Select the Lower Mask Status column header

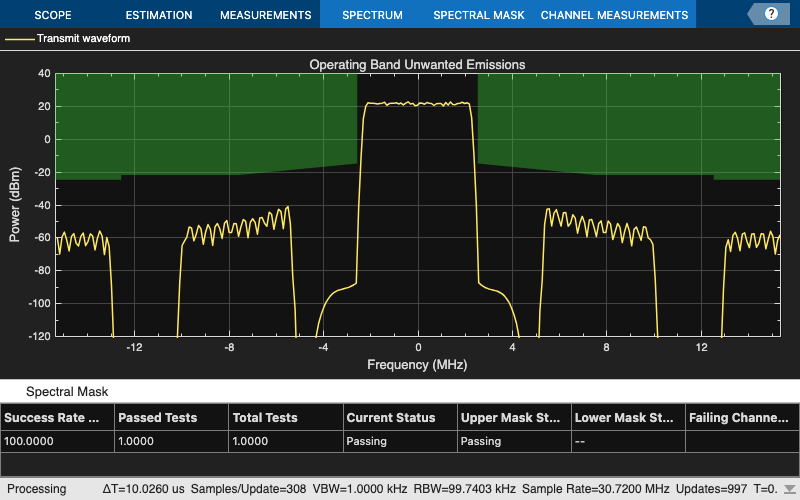click(628, 417)
